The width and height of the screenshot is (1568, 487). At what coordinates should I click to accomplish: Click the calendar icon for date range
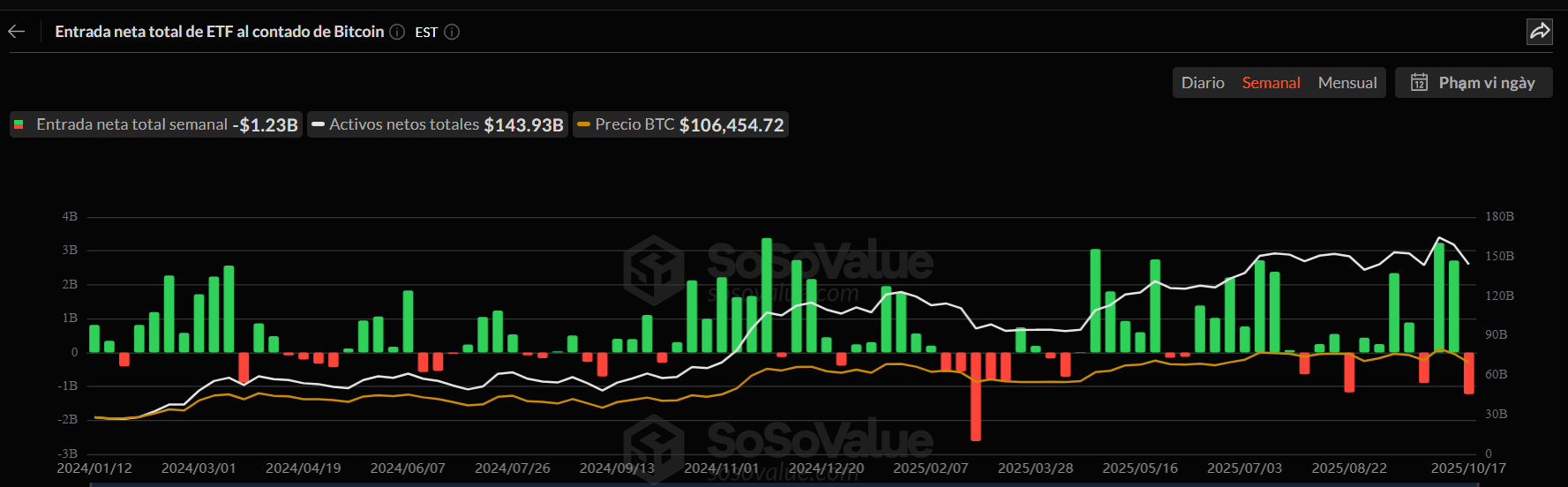pos(1419,83)
